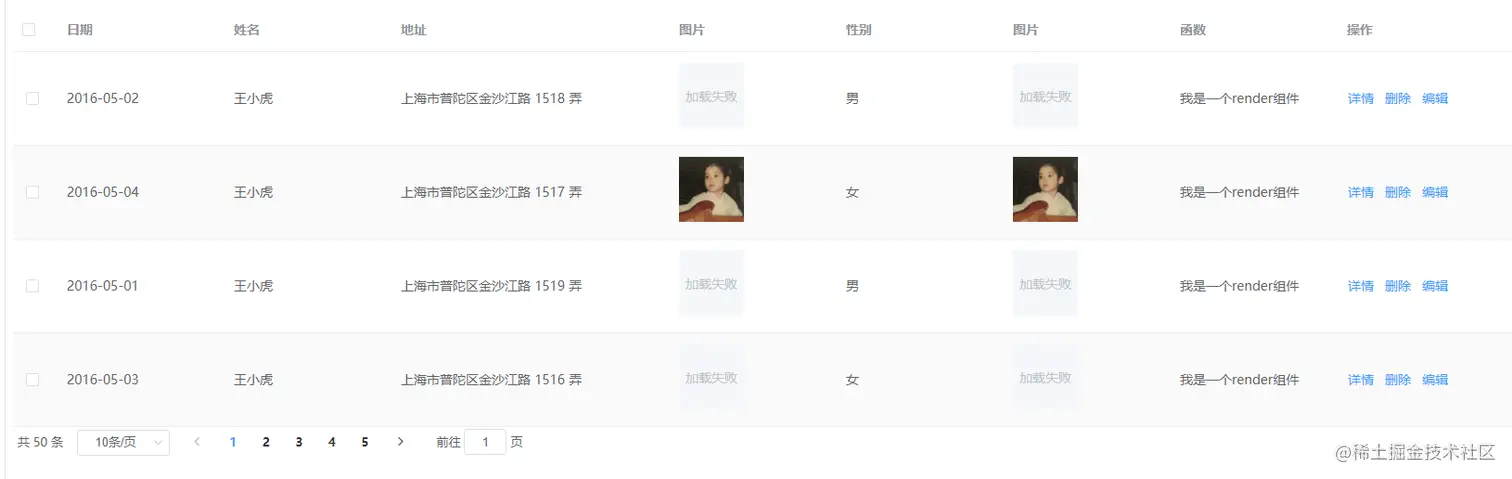
Task: Click the 日期 column header
Action: (80, 30)
